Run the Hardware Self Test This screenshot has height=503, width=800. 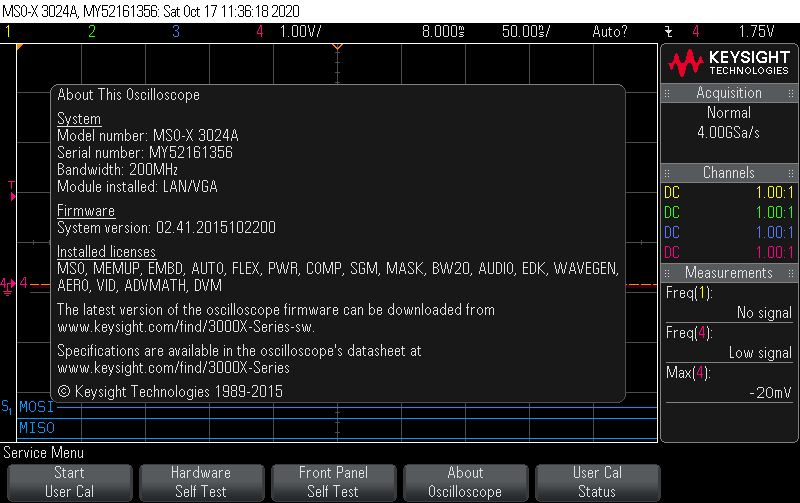click(201, 482)
